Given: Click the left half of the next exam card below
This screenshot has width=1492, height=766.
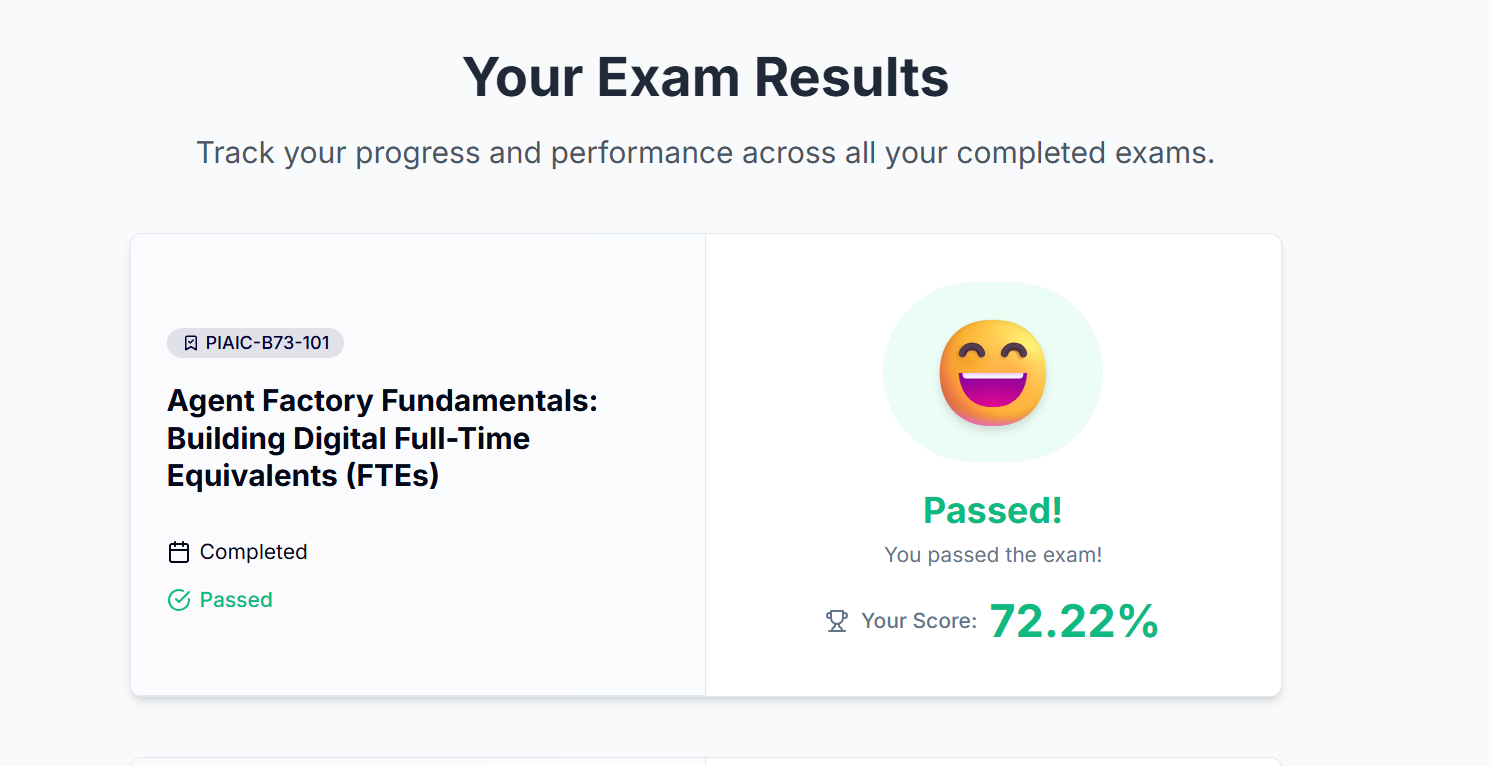Looking at the screenshot, I should (418, 762).
